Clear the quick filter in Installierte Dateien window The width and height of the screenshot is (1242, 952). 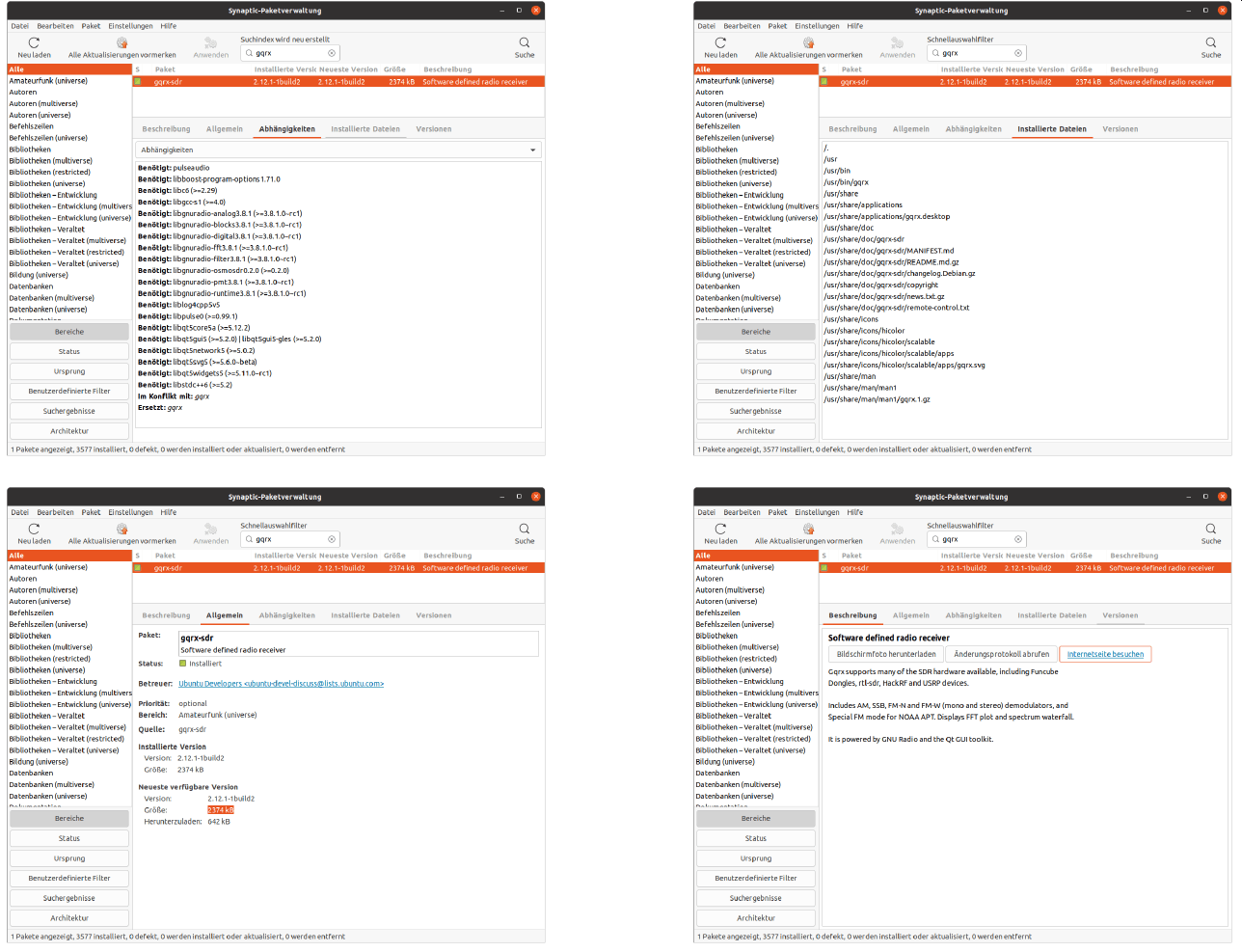coord(1018,53)
